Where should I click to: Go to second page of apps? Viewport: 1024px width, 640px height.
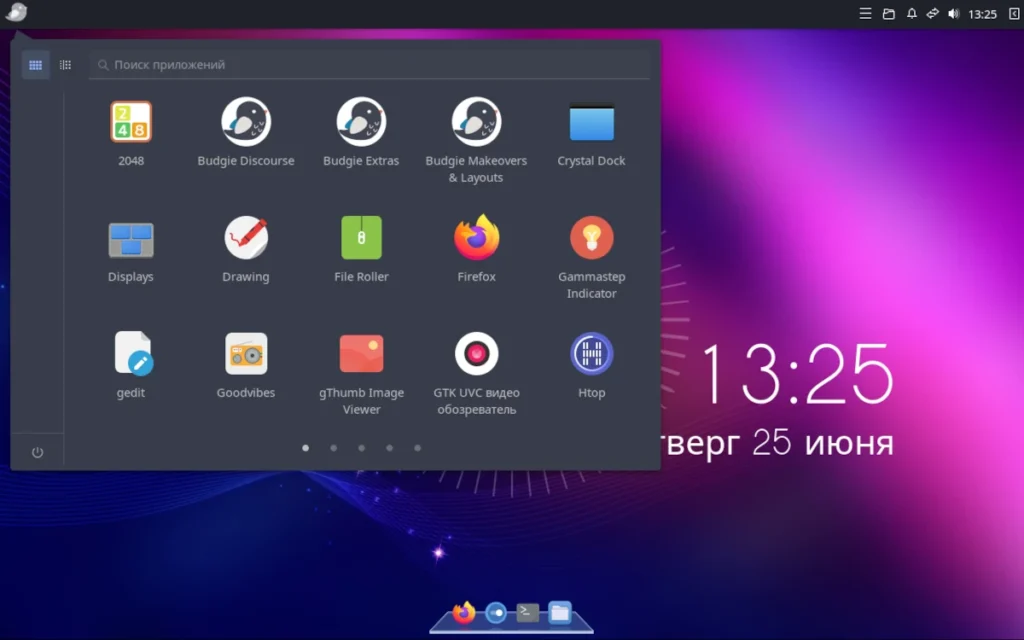[x=334, y=448]
